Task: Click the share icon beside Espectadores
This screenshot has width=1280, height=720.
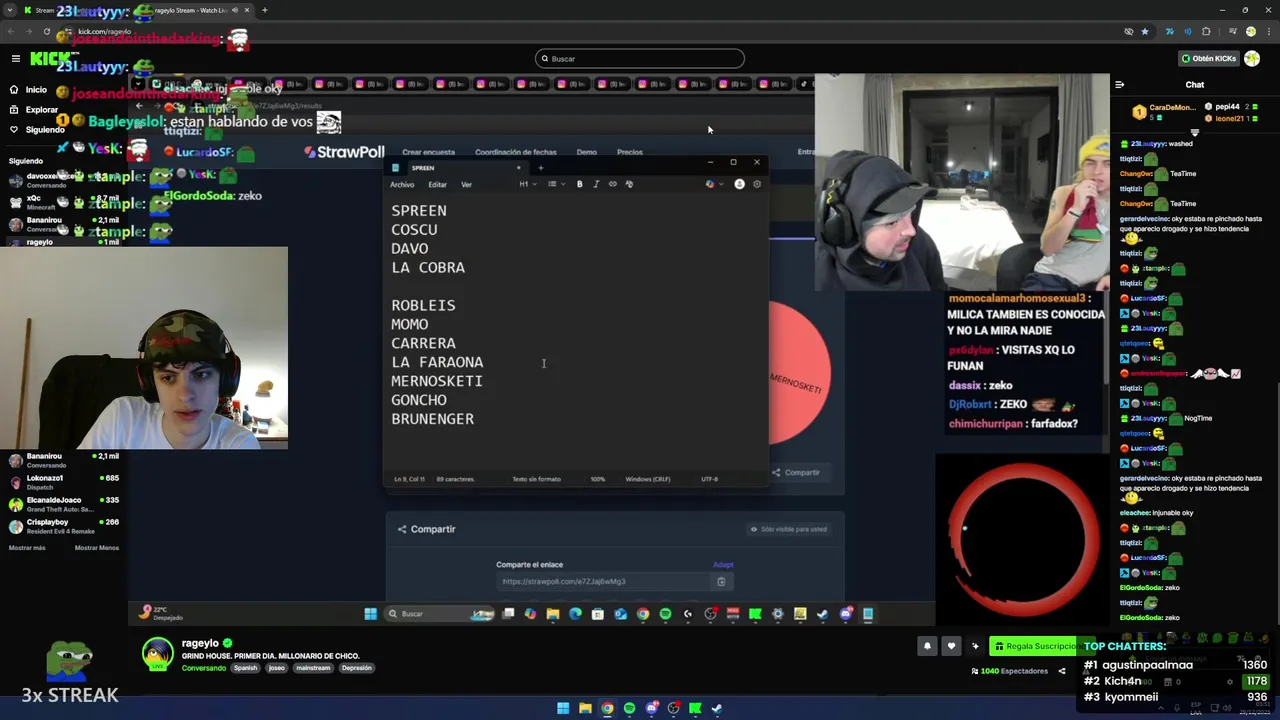Action: point(1062,671)
